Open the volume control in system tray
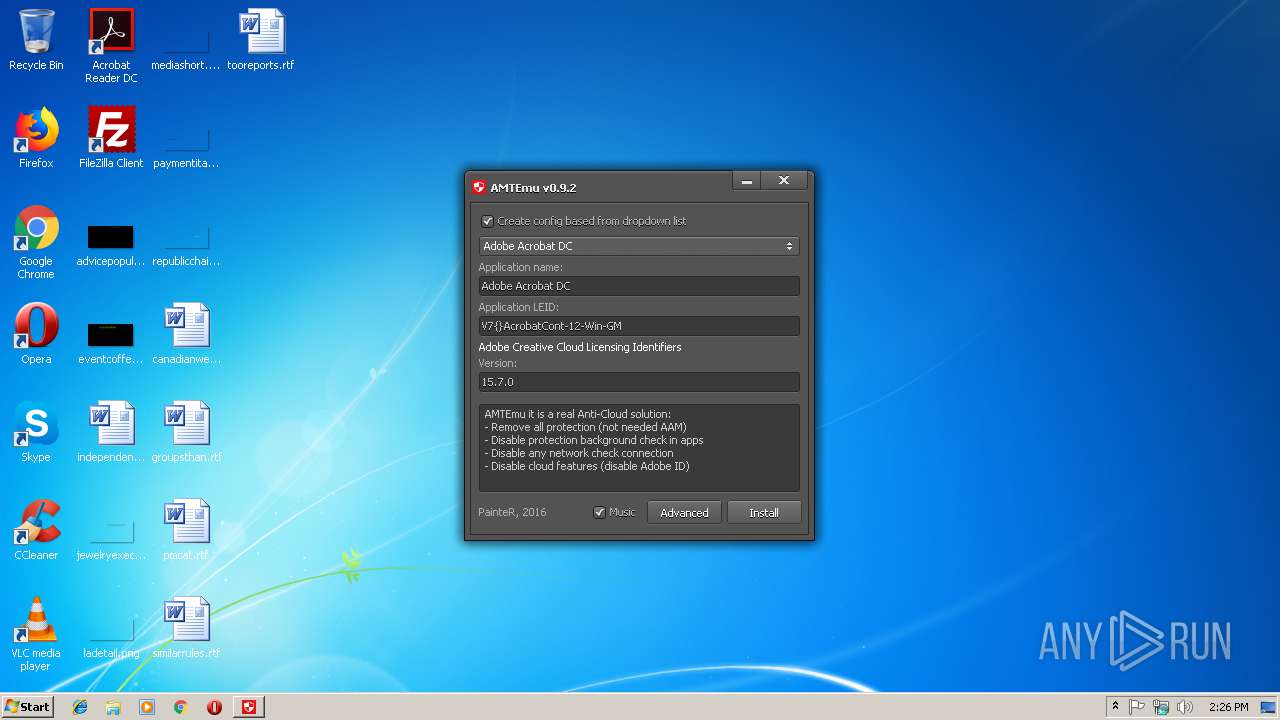The width and height of the screenshot is (1280, 720). click(1185, 707)
